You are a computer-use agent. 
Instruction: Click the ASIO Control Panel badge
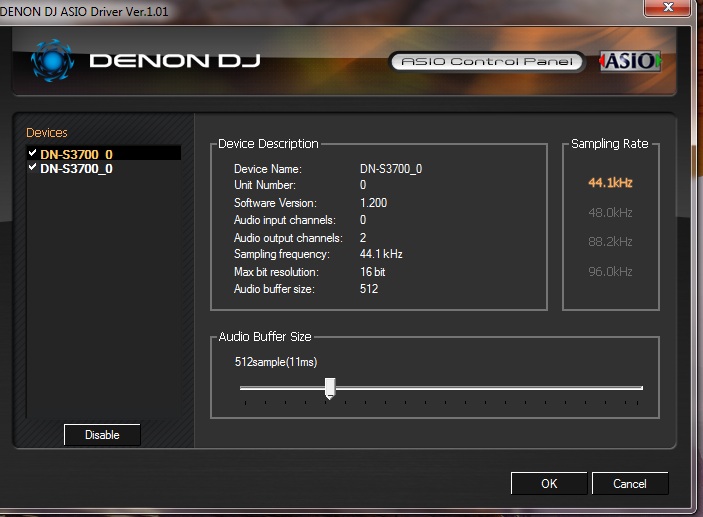[486, 62]
